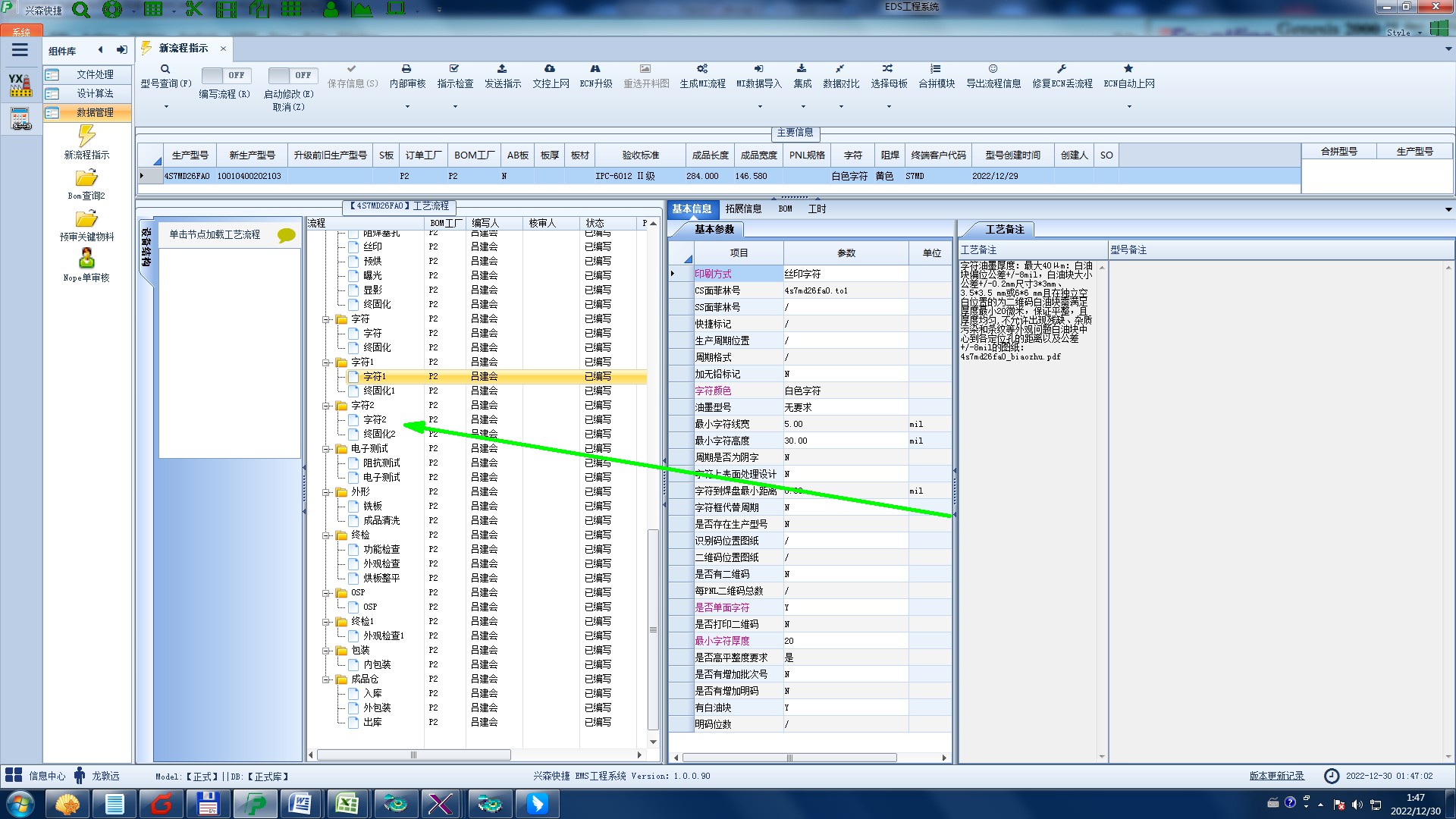Open 新流程指示 lightning icon in sidebar

[86, 137]
